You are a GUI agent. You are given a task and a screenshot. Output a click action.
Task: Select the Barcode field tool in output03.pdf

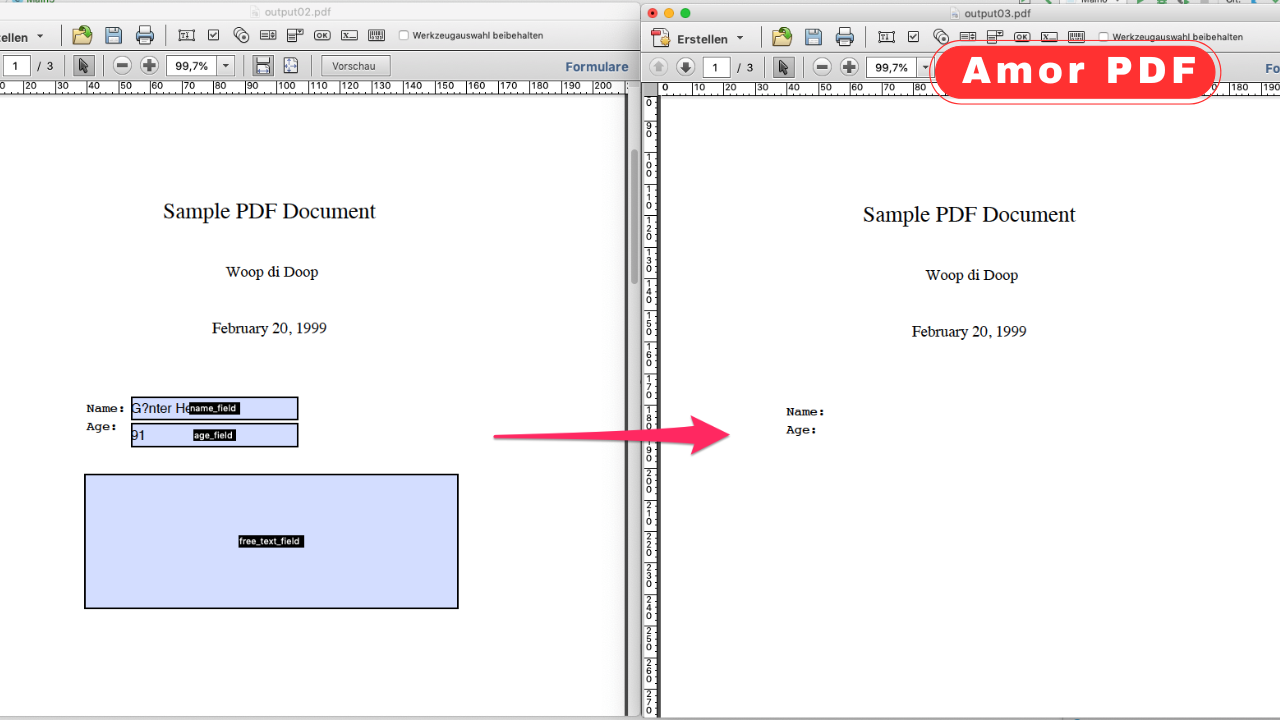coord(1077,35)
